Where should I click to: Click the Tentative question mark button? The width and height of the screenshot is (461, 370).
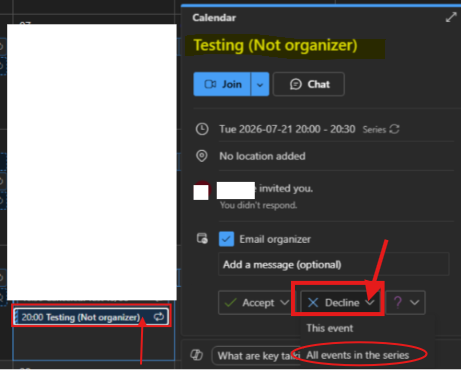(x=397, y=303)
